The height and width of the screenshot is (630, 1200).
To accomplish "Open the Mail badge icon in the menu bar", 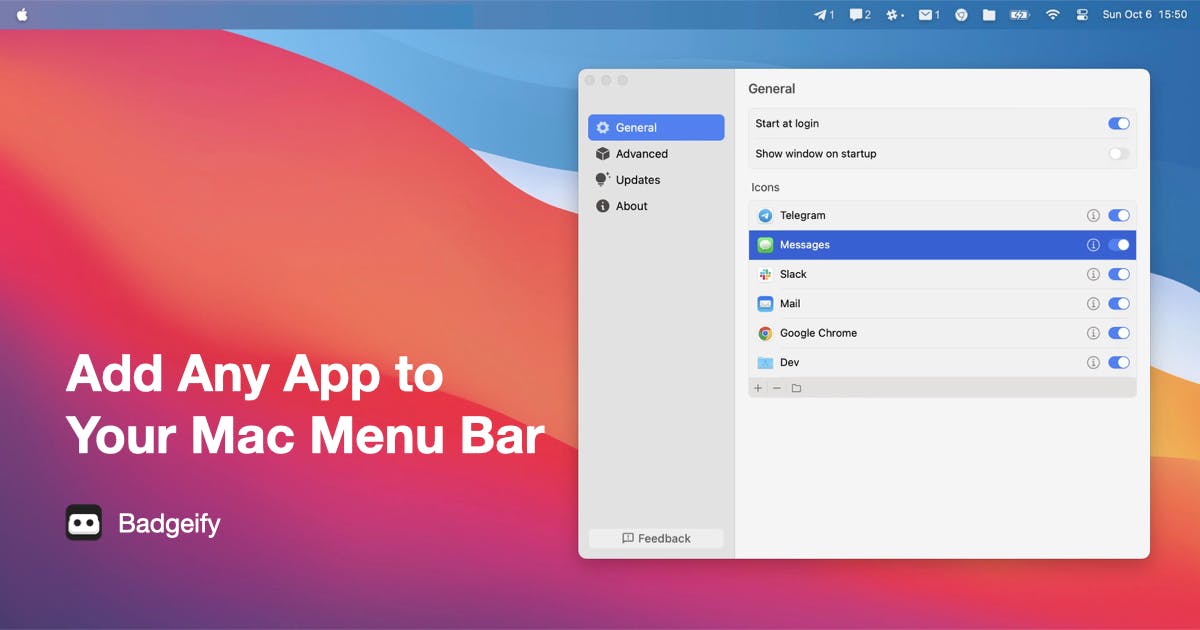I will pyautogui.click(x=929, y=15).
